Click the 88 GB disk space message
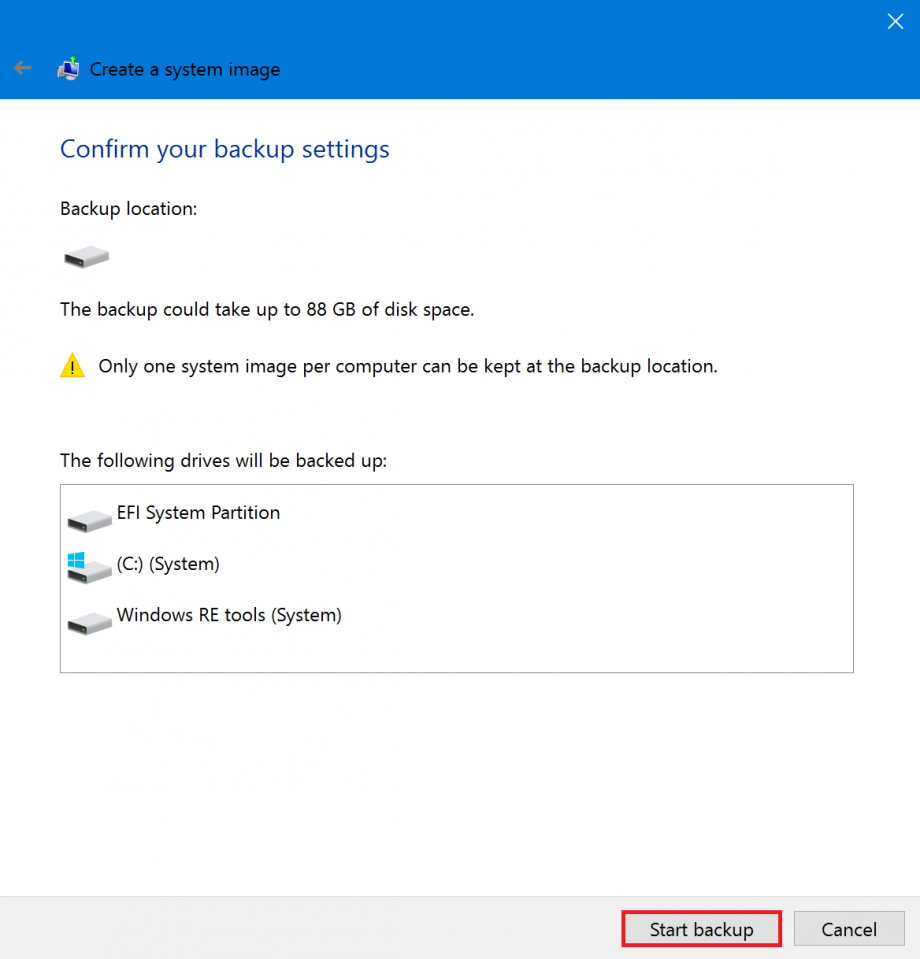The image size is (920, 959). coord(267,309)
